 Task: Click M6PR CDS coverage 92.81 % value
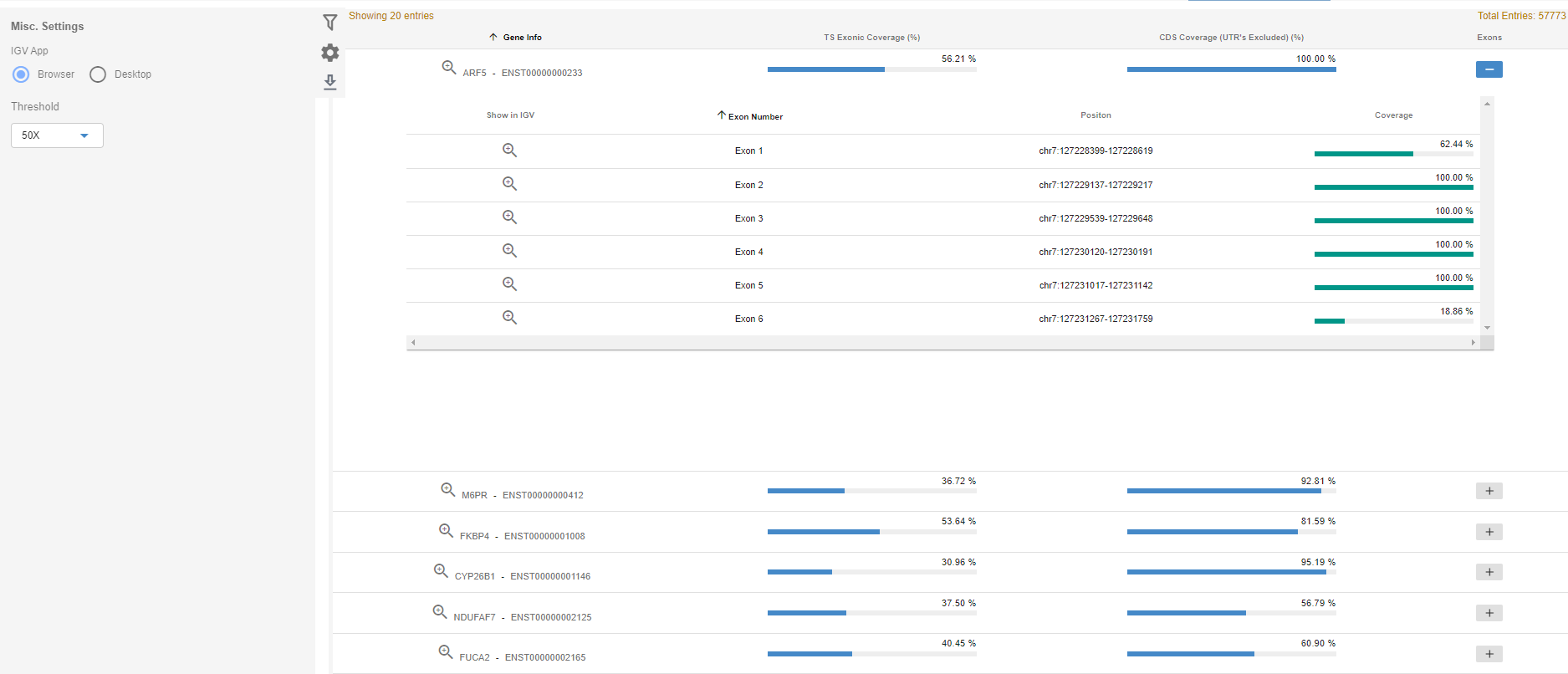point(1318,481)
